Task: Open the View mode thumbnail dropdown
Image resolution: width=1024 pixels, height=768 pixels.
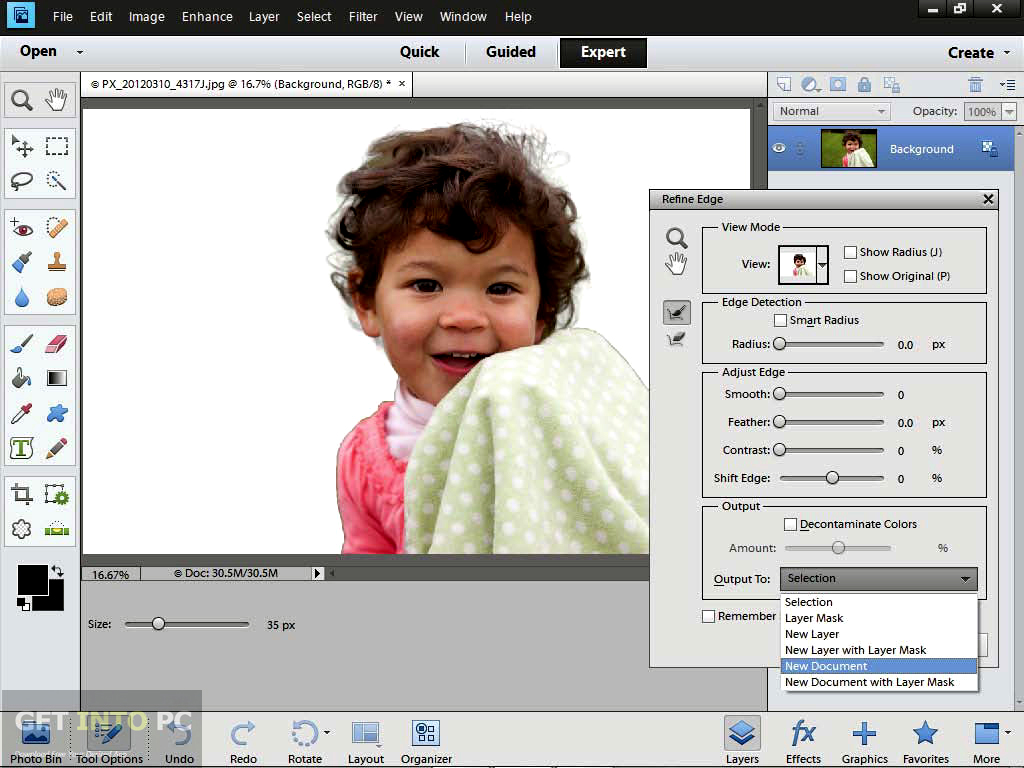Action: click(822, 264)
